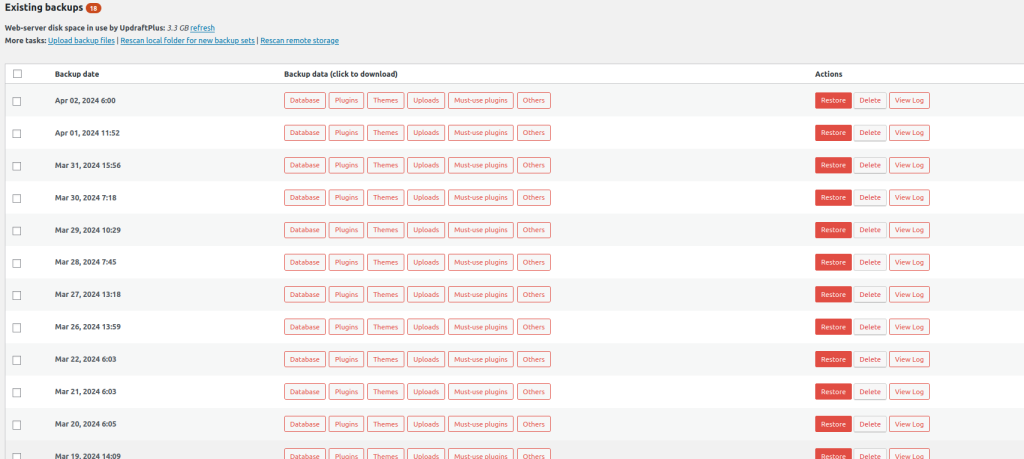Restore the Mar 20, 2024 6:05 backup

pos(833,424)
